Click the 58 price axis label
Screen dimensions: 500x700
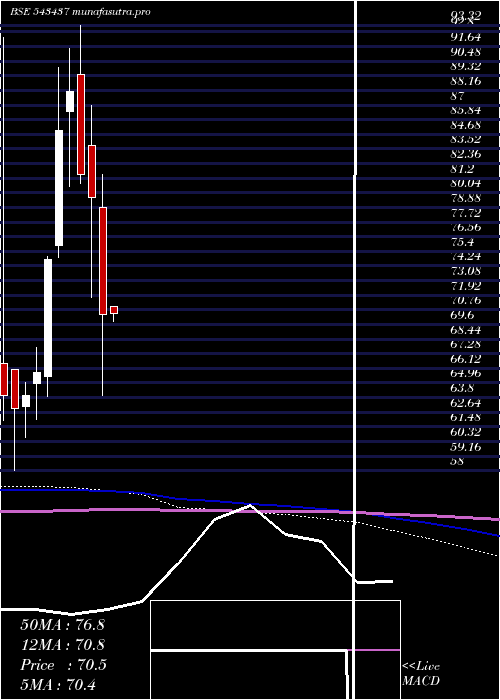(457, 461)
